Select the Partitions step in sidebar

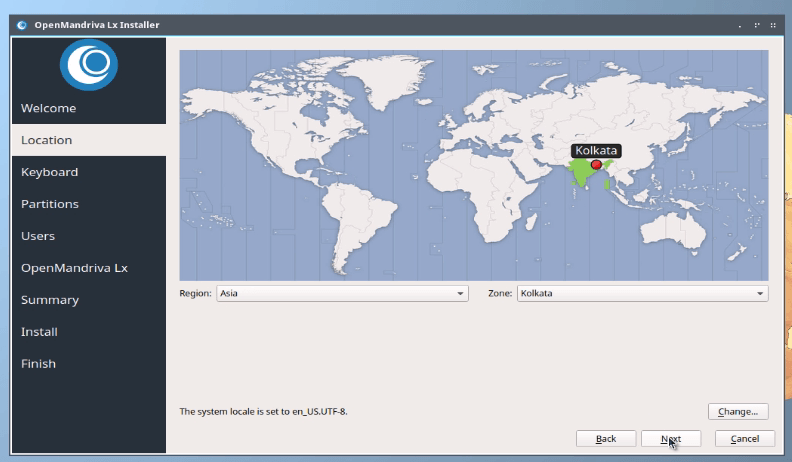point(89,204)
